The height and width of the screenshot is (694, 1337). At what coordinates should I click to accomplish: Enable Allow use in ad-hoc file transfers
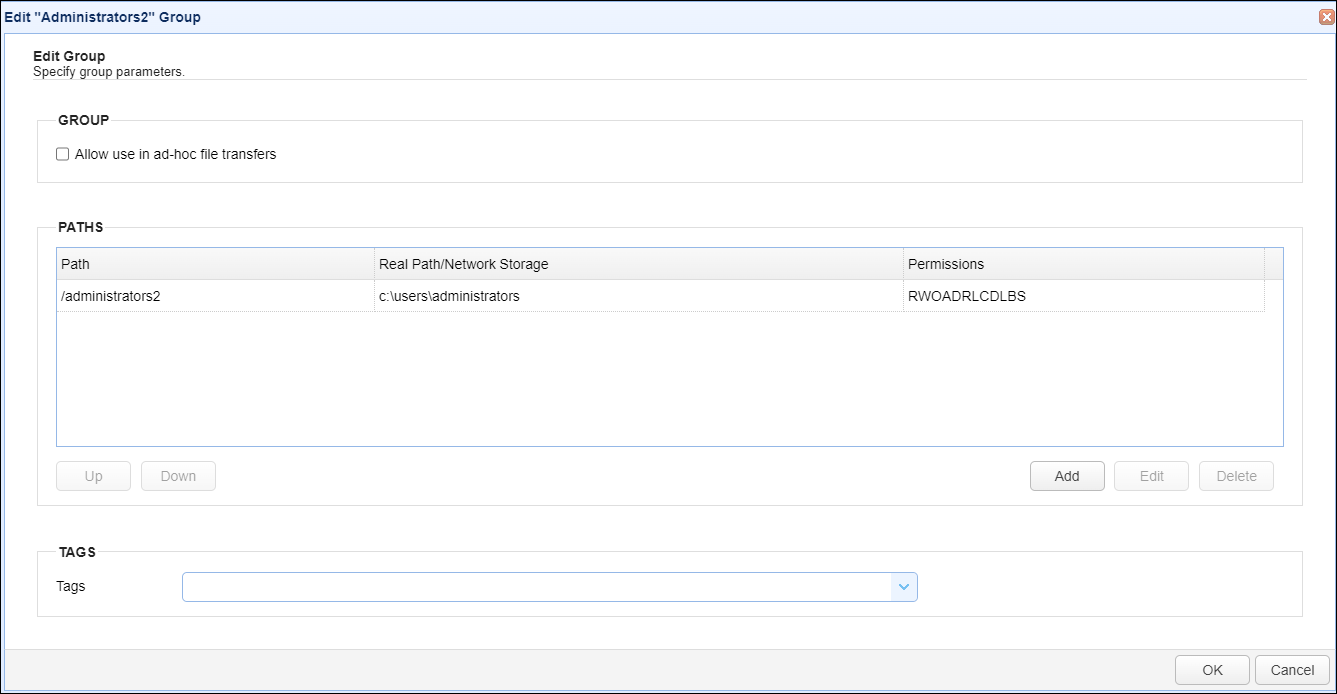62,154
